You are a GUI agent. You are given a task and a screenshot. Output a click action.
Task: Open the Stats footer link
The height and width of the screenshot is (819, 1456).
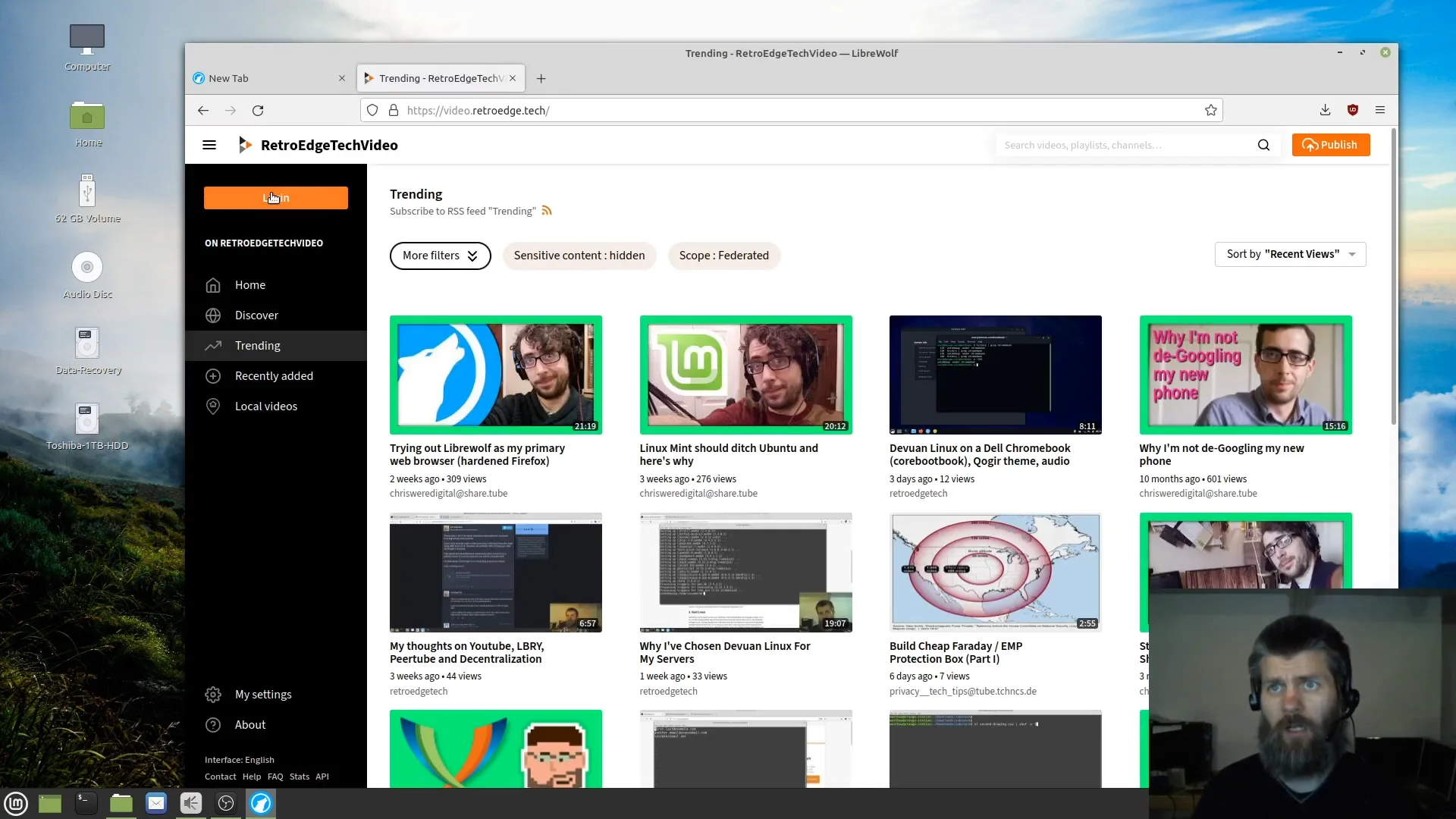[x=300, y=777]
